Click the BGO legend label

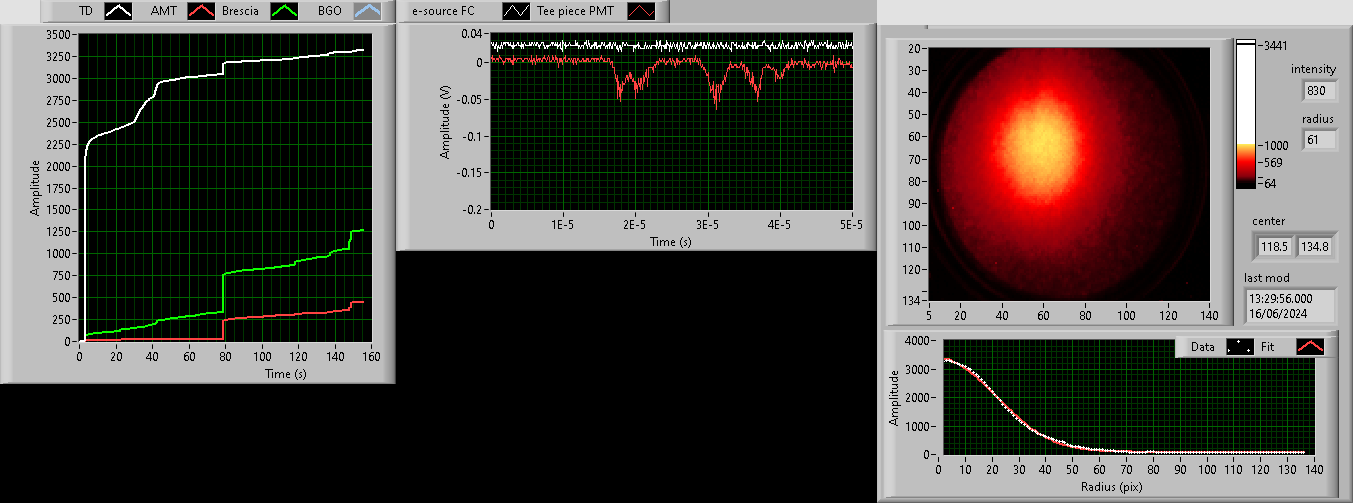[329, 11]
